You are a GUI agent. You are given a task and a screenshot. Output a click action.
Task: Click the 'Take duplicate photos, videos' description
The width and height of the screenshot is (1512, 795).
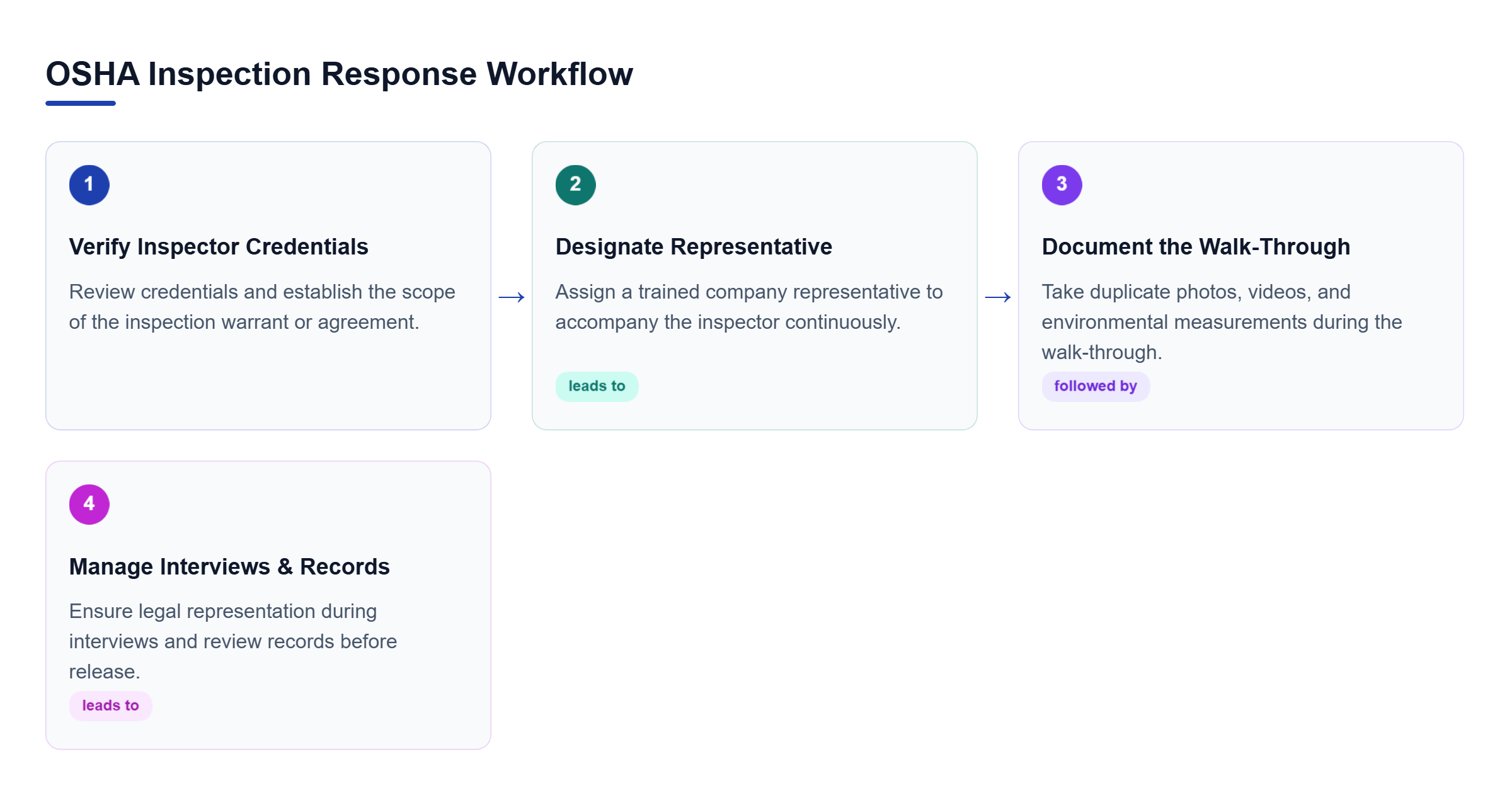[1222, 322]
